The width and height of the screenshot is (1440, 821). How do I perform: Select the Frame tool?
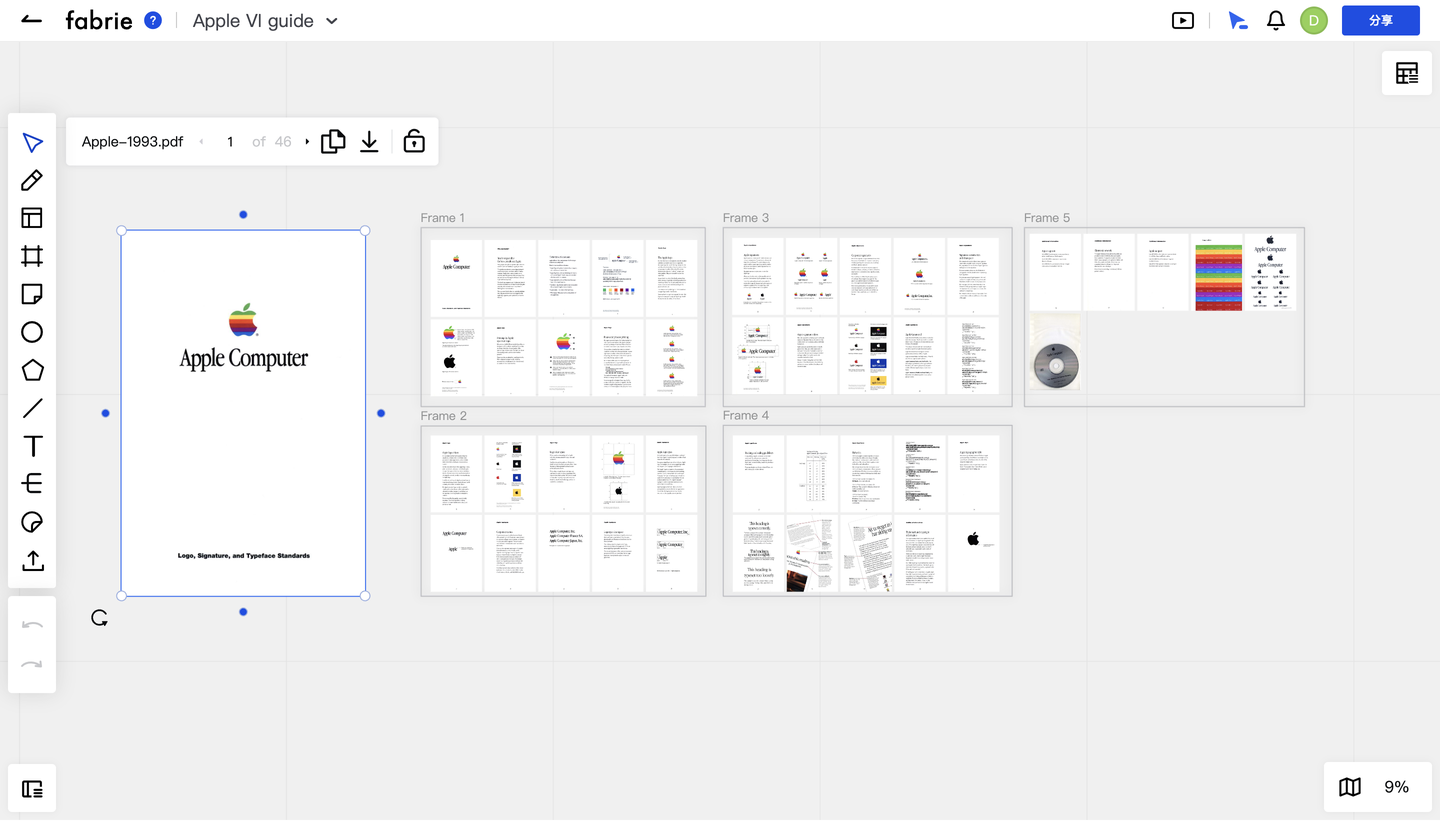32,256
